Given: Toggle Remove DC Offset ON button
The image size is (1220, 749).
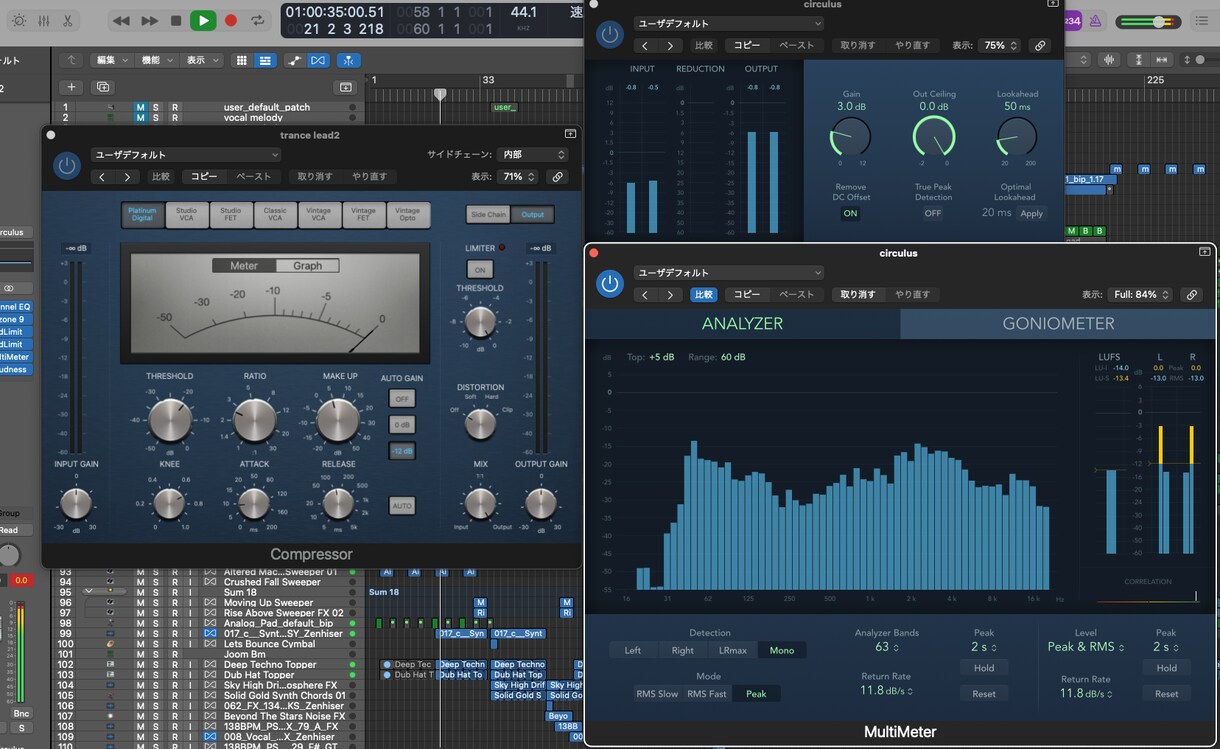Looking at the screenshot, I should pyautogui.click(x=850, y=213).
